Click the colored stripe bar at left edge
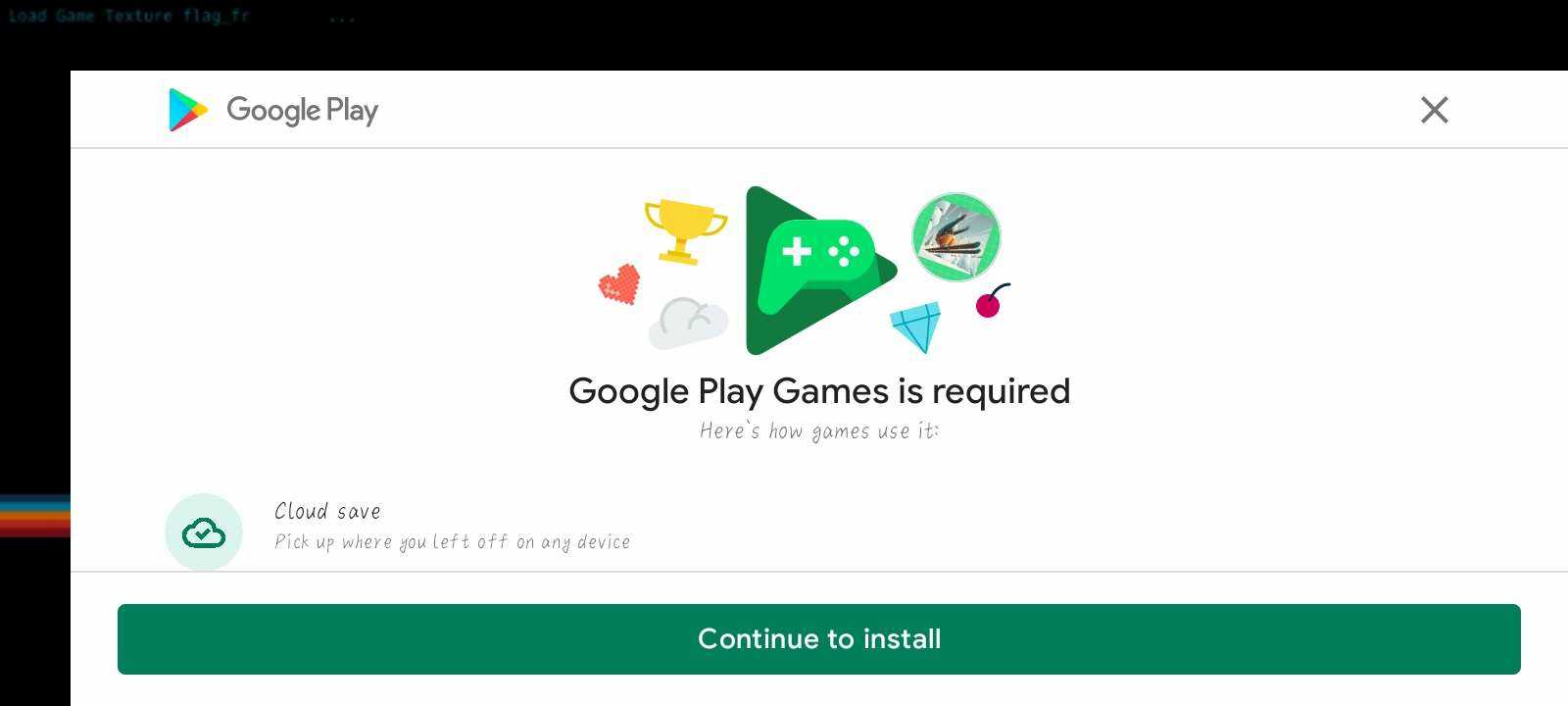The height and width of the screenshot is (706, 1568). (x=35, y=516)
